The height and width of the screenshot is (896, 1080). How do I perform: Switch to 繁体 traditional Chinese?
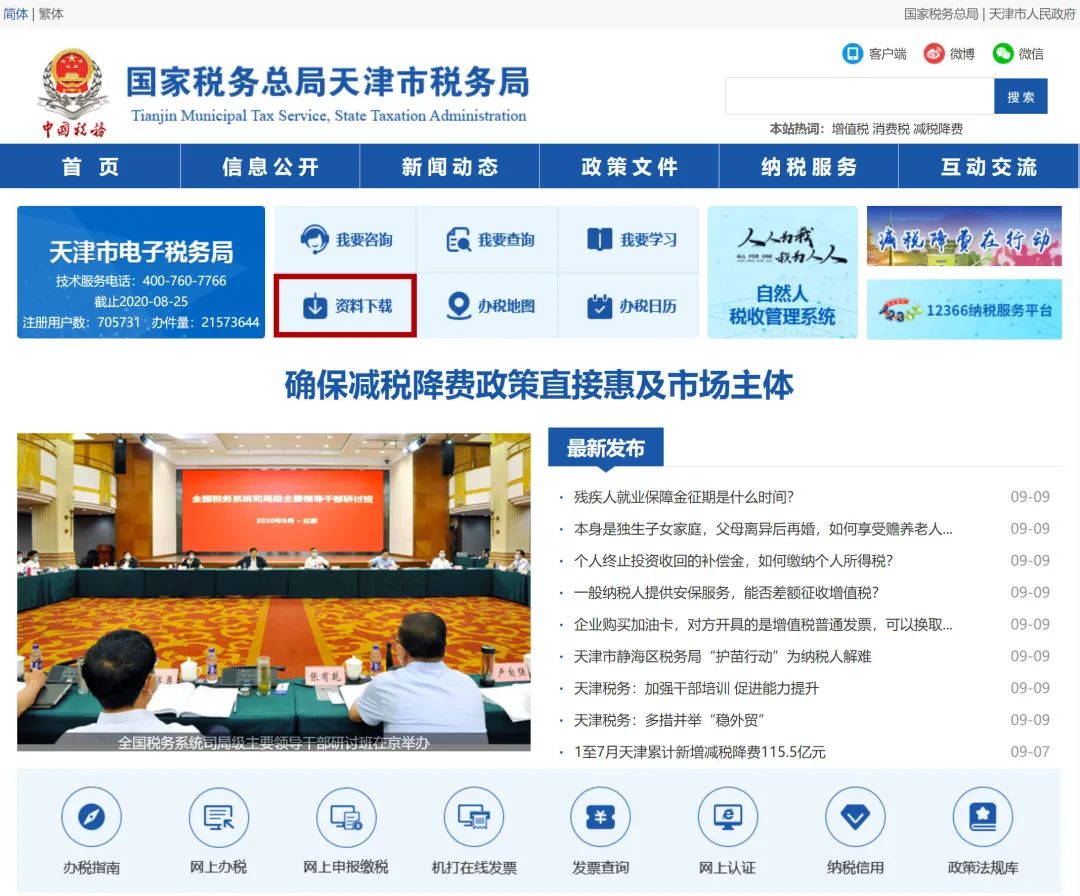(x=51, y=14)
